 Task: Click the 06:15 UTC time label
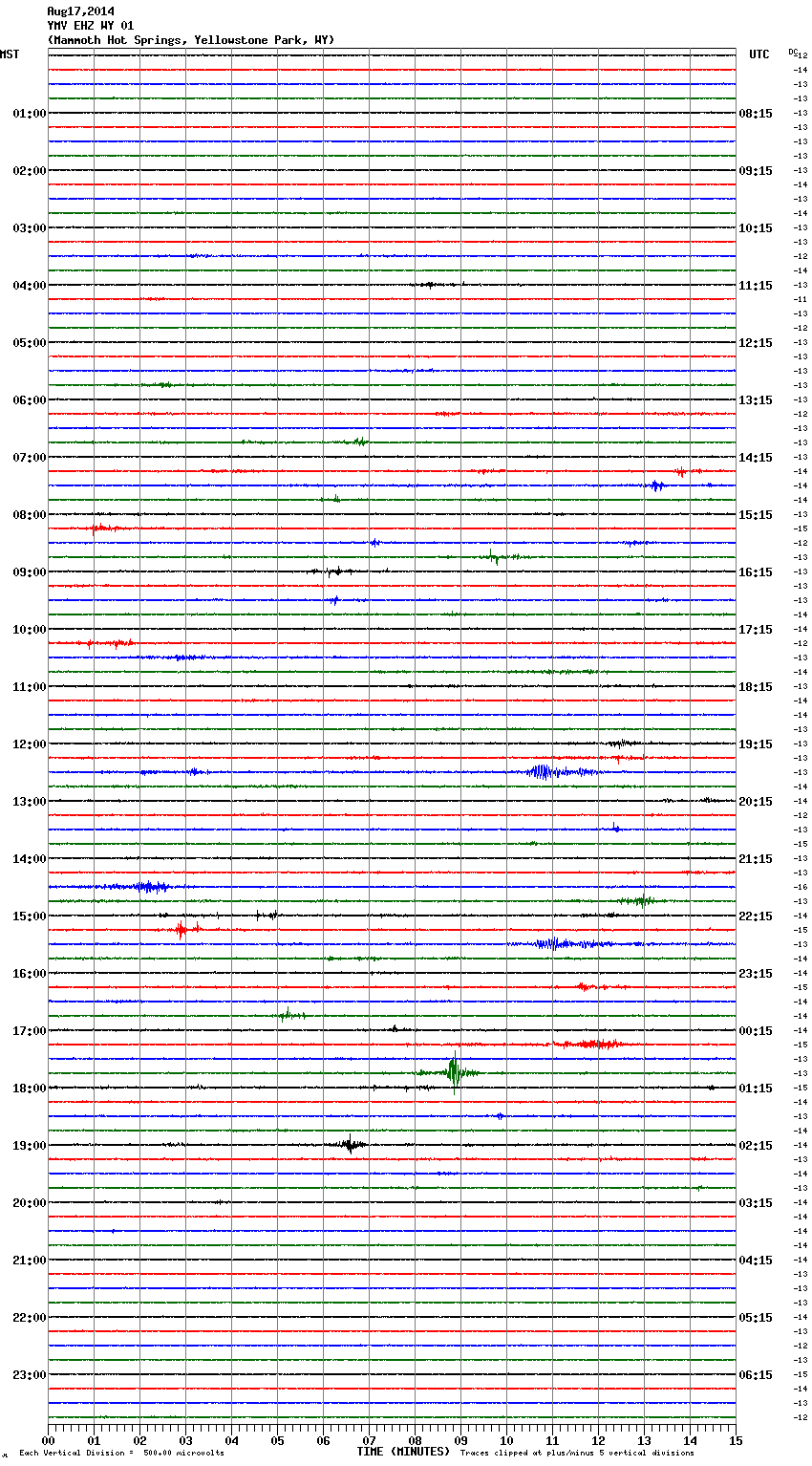[756, 1375]
